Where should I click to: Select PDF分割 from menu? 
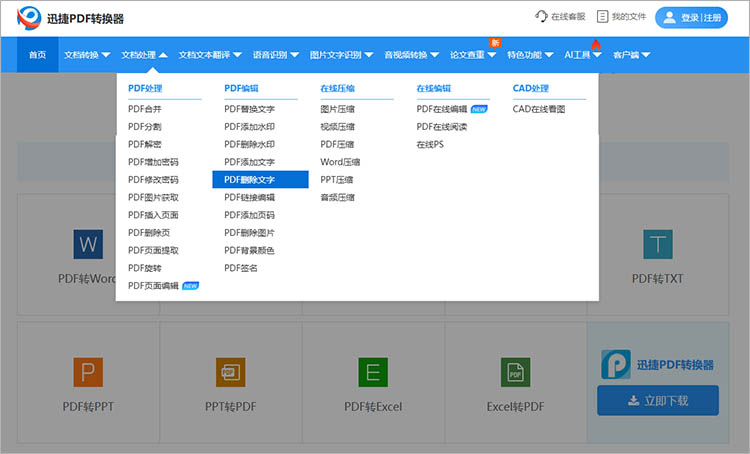[x=145, y=127]
